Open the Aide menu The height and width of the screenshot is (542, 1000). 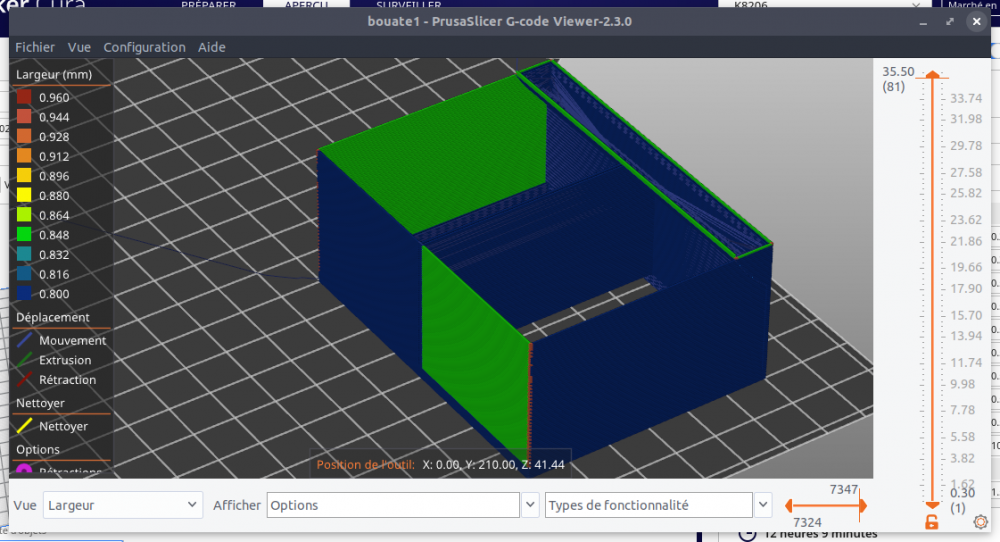point(212,47)
